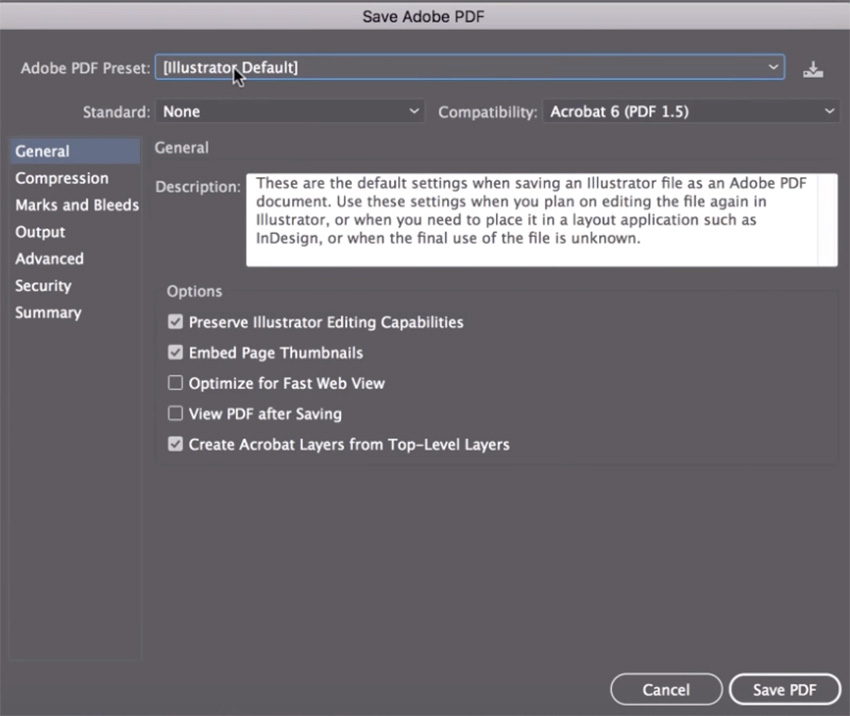View the Summary section
Viewport: 850px width, 716px height.
tap(48, 313)
